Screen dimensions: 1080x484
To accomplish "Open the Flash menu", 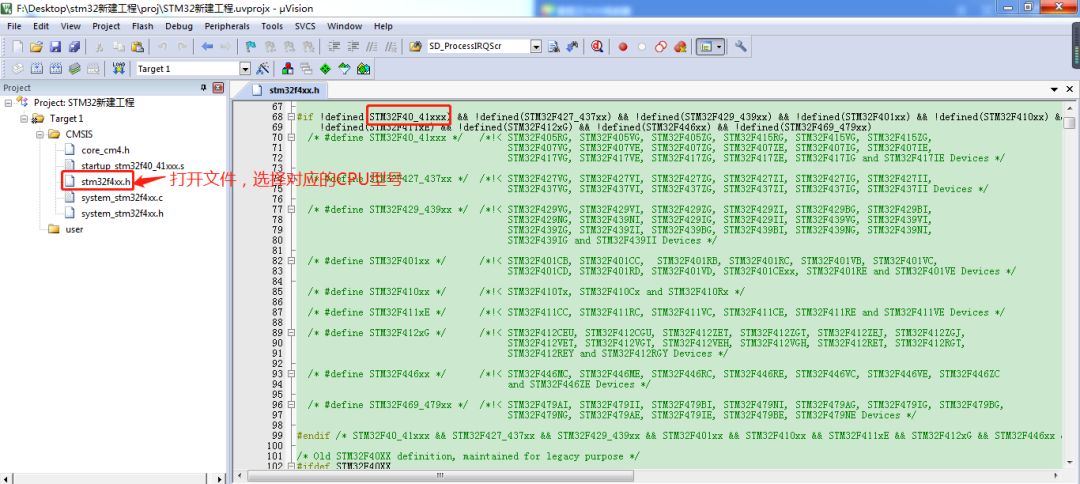I will pos(143,26).
